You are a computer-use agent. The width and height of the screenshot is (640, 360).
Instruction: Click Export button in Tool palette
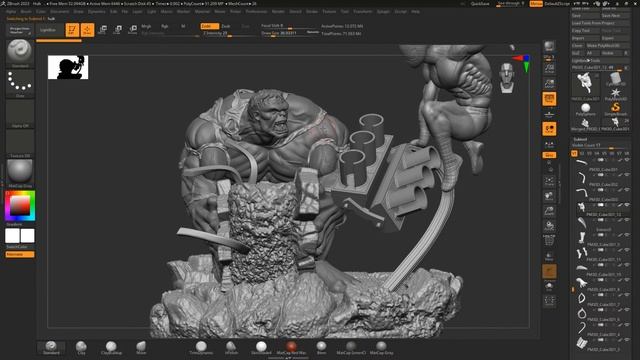click(616, 38)
